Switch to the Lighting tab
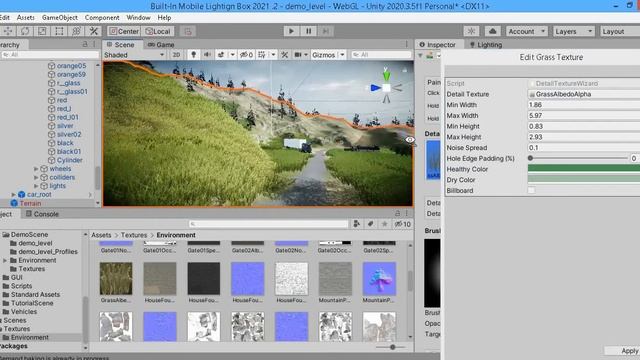This screenshot has width=640, height=360. click(x=486, y=44)
